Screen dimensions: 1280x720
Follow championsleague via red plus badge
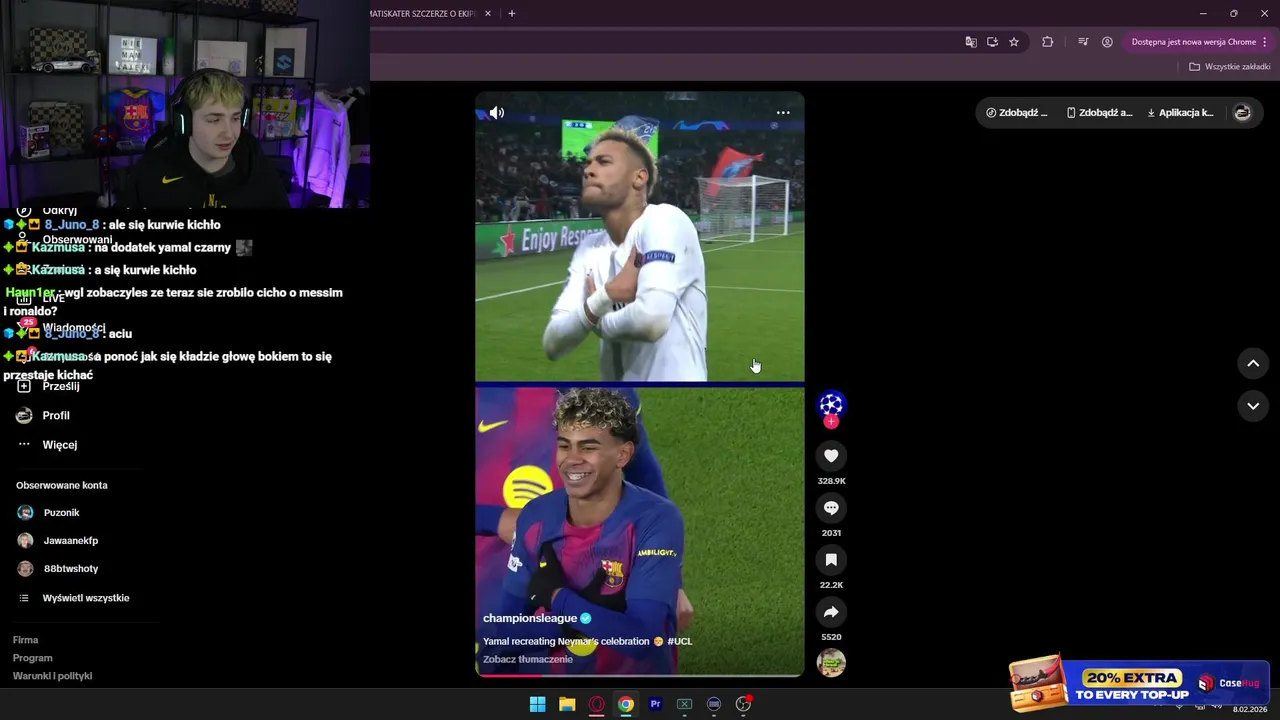tap(831, 422)
